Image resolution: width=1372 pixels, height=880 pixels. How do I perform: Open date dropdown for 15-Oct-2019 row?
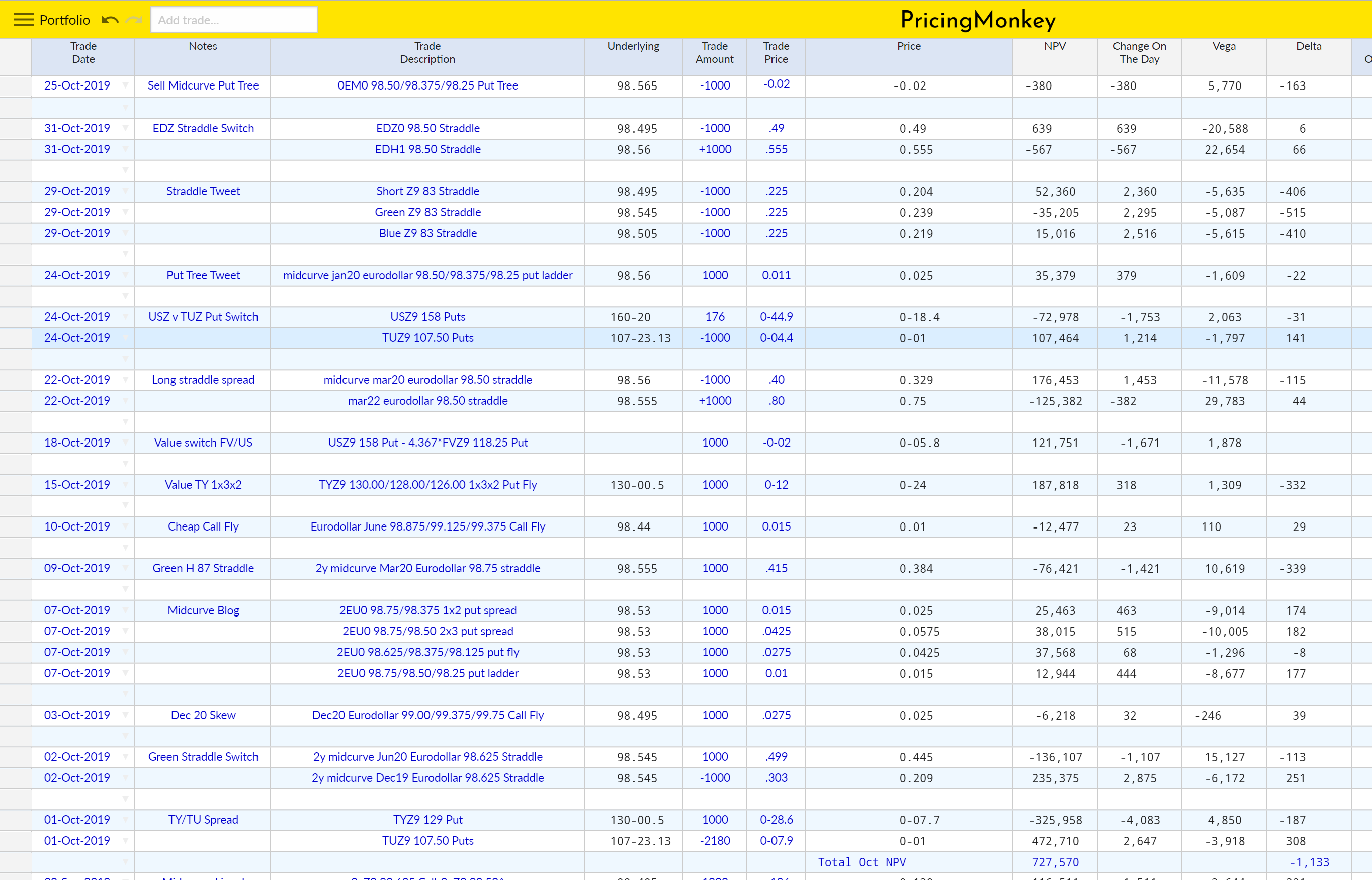125,485
